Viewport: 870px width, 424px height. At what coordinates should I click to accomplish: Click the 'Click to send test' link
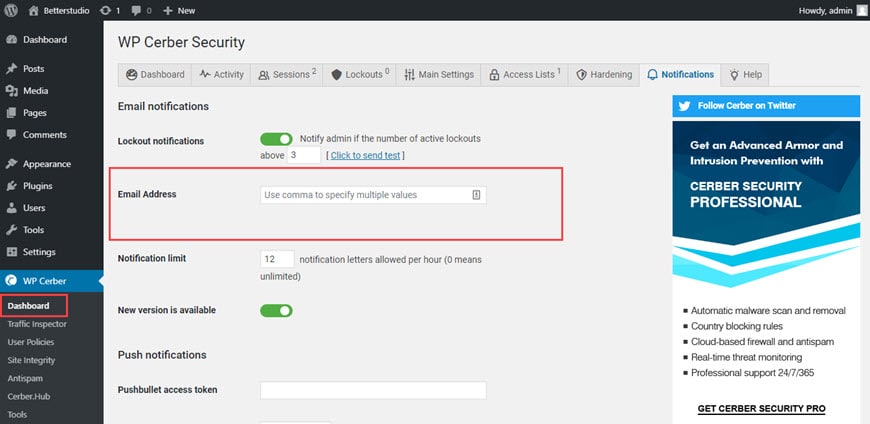coord(365,155)
